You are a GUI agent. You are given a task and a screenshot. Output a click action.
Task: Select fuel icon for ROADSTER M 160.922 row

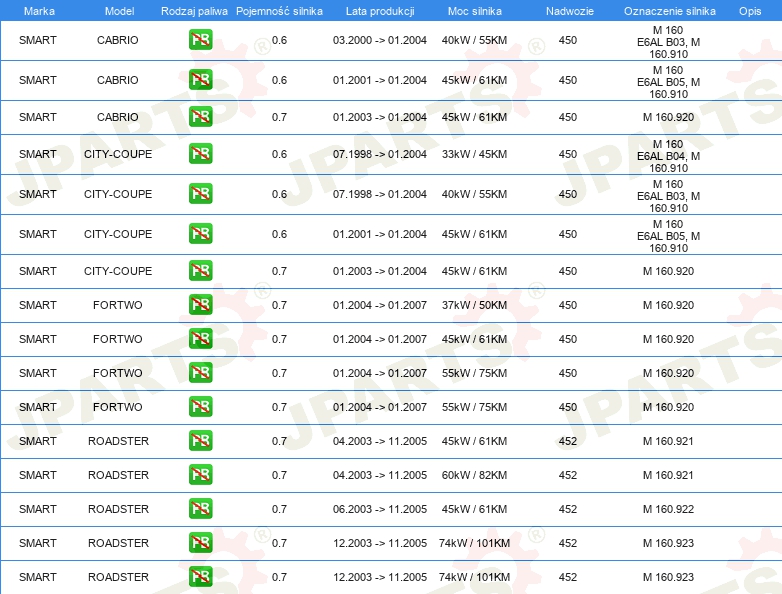[200, 509]
